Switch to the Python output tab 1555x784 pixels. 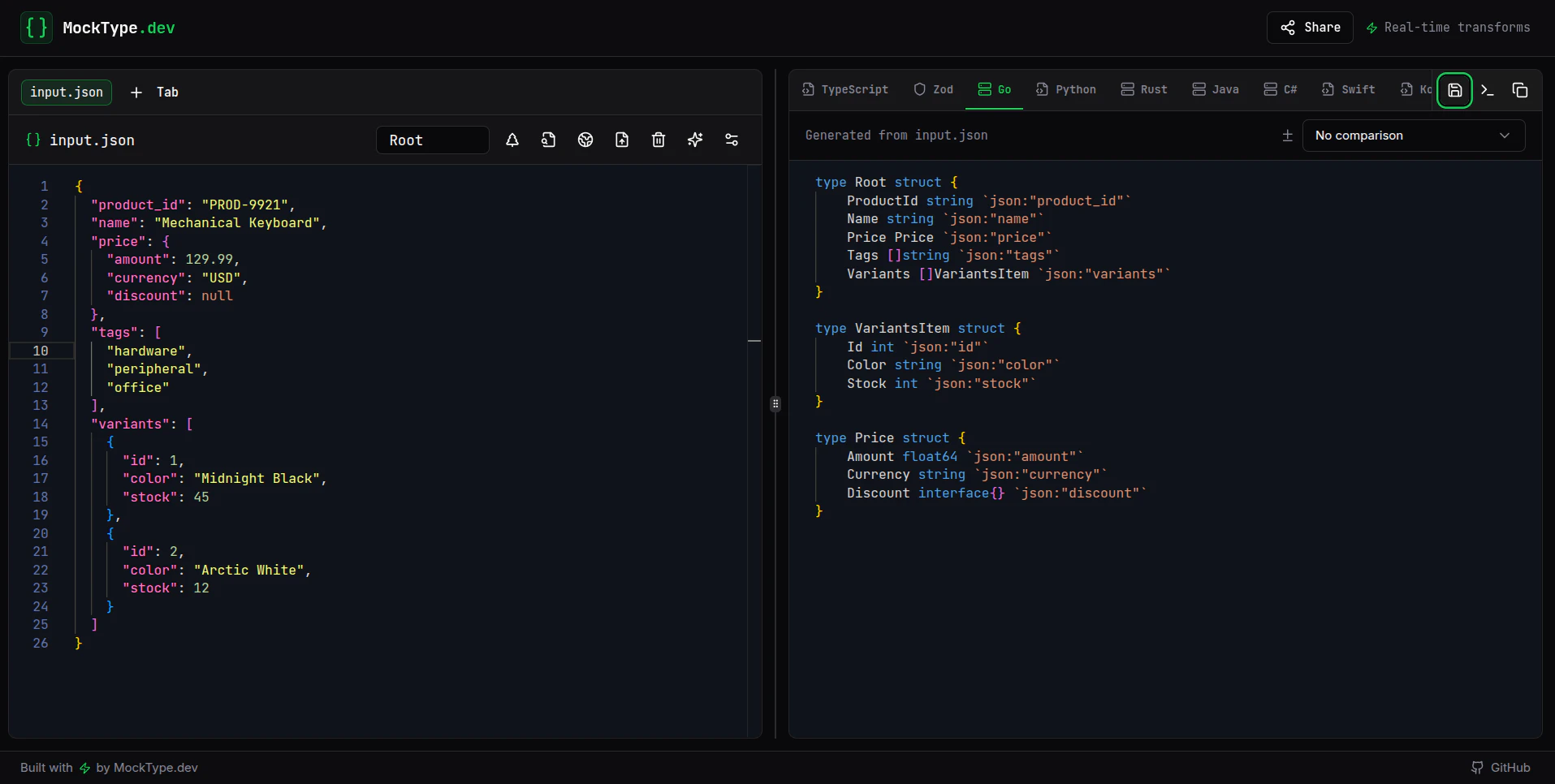point(1066,90)
